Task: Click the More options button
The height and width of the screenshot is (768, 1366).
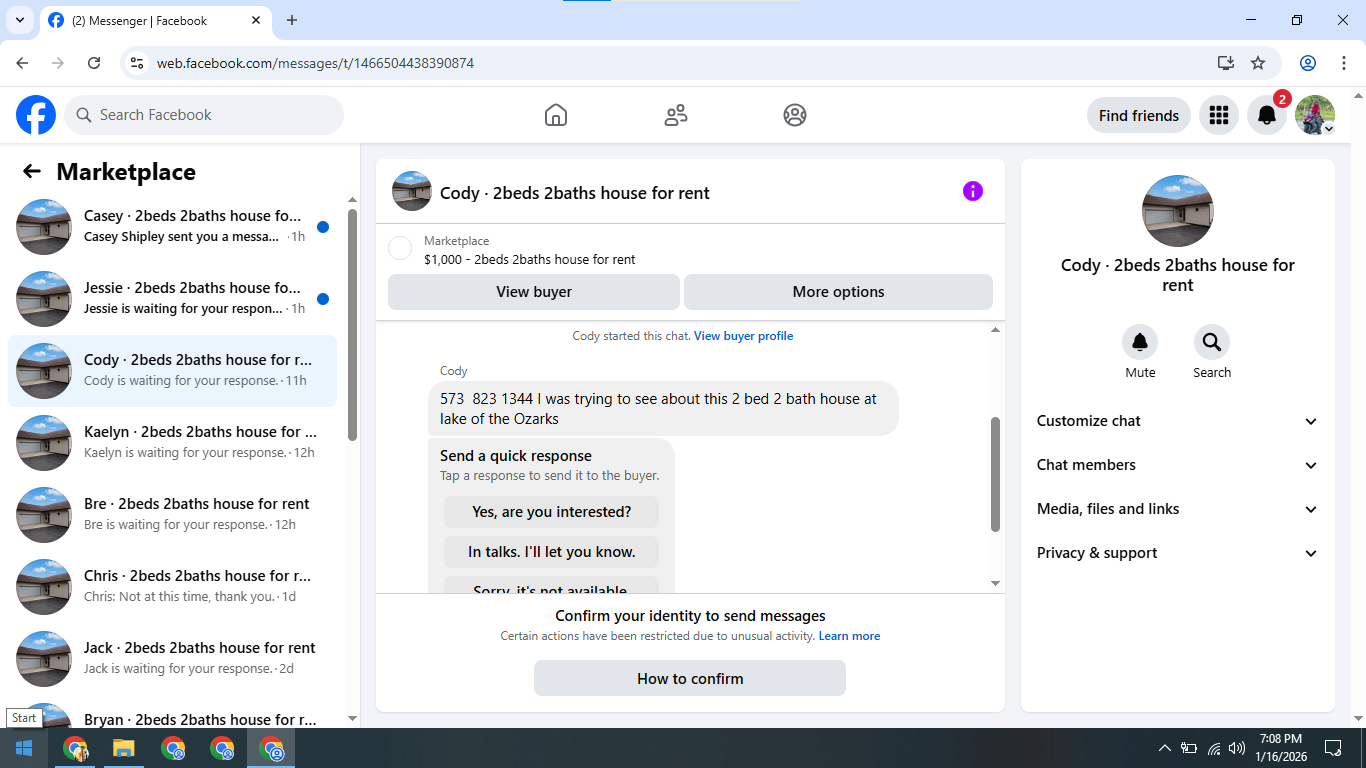Action: pyautogui.click(x=838, y=292)
